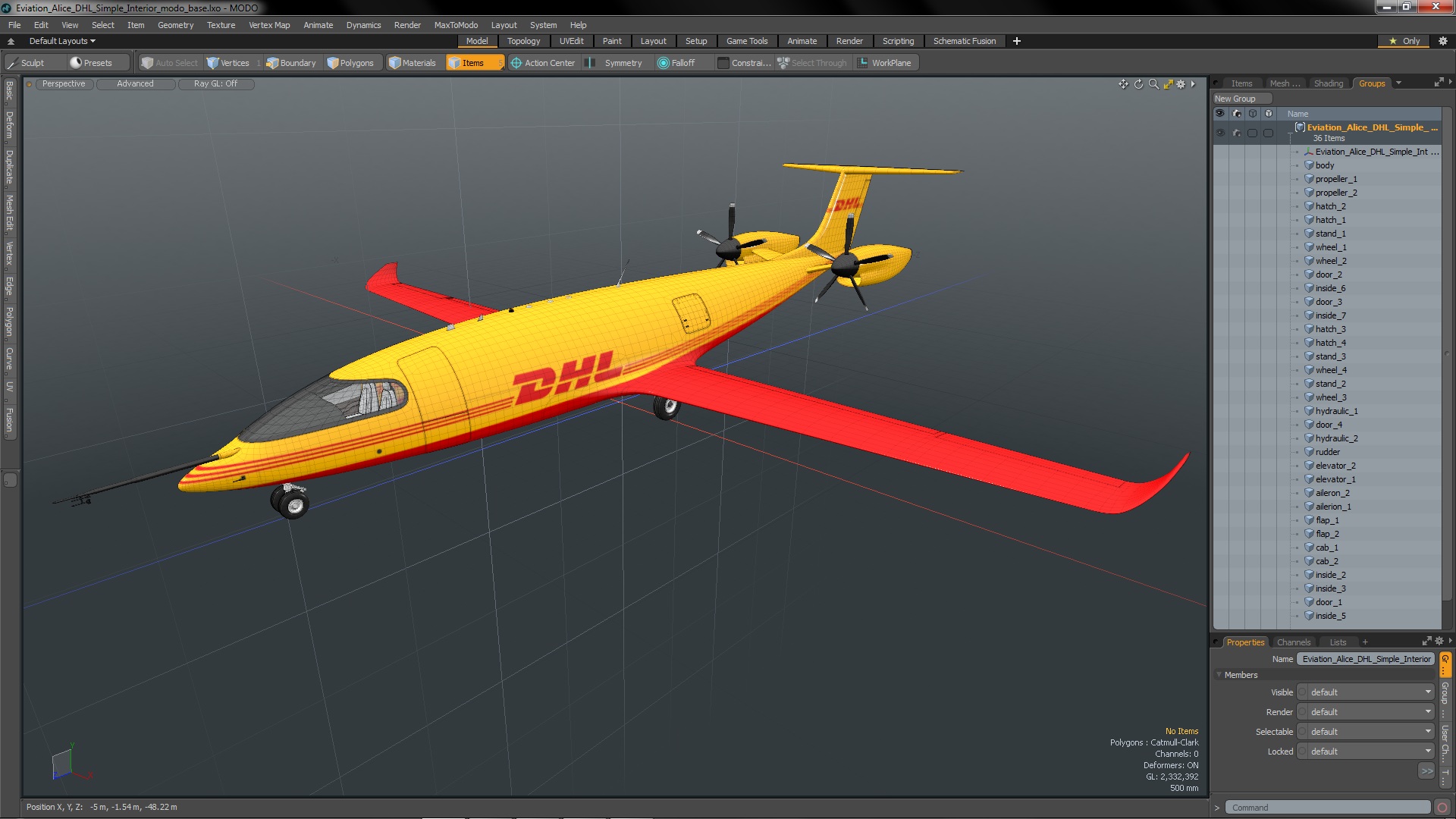This screenshot has width=1456, height=819.
Task: Click the render camera column header icon
Action: 1237,114
